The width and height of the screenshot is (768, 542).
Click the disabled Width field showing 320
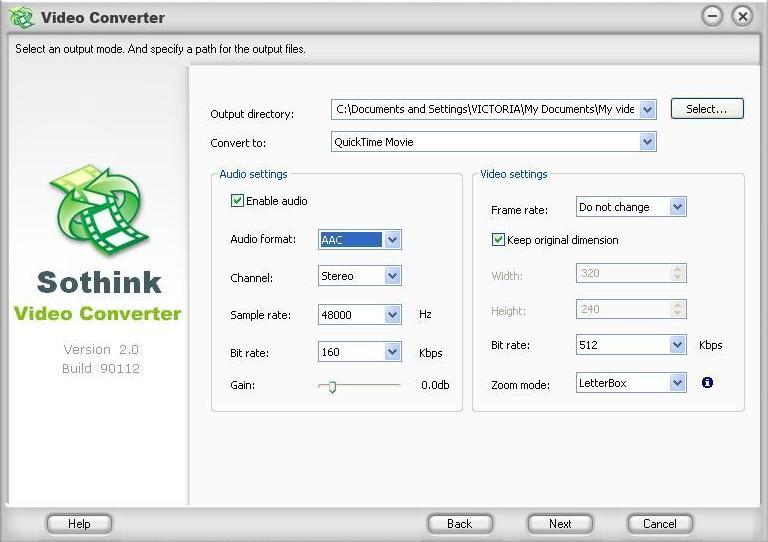coord(631,273)
